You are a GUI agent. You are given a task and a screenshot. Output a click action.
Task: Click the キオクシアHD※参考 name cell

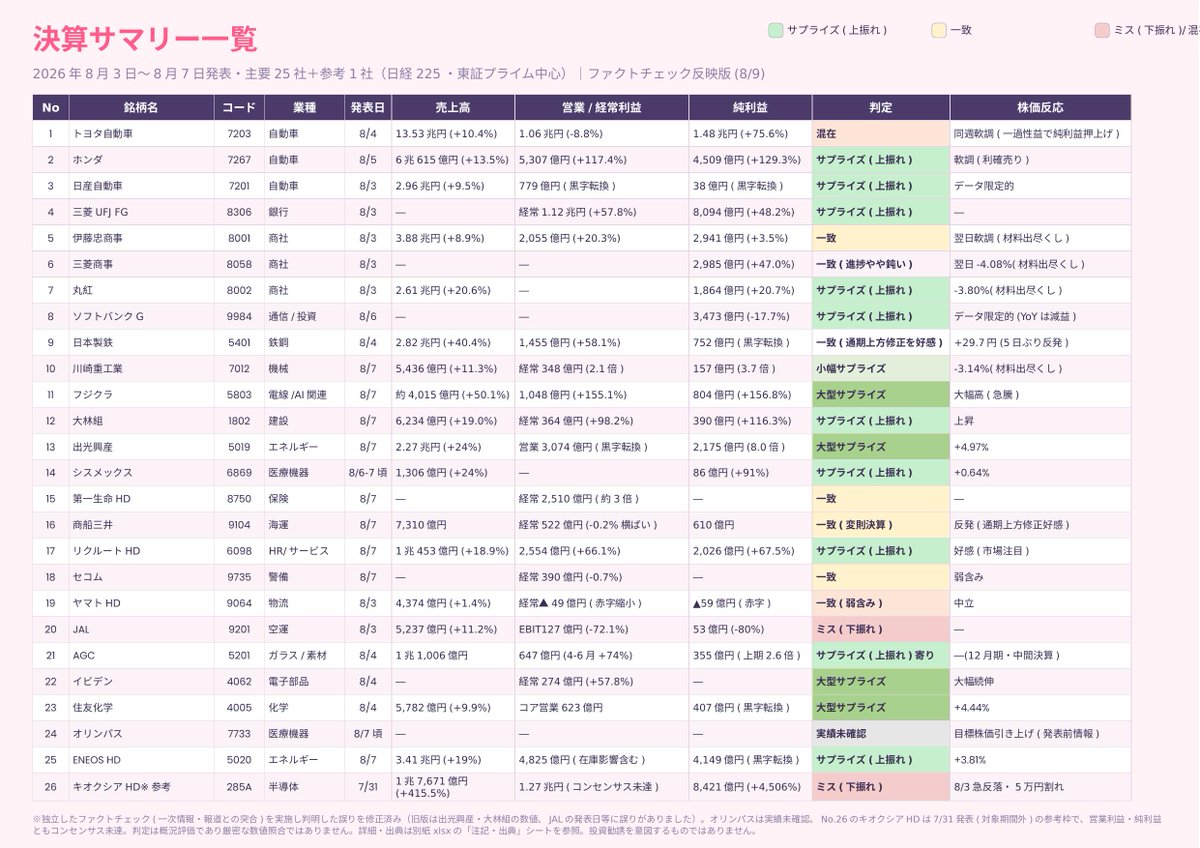coord(141,786)
